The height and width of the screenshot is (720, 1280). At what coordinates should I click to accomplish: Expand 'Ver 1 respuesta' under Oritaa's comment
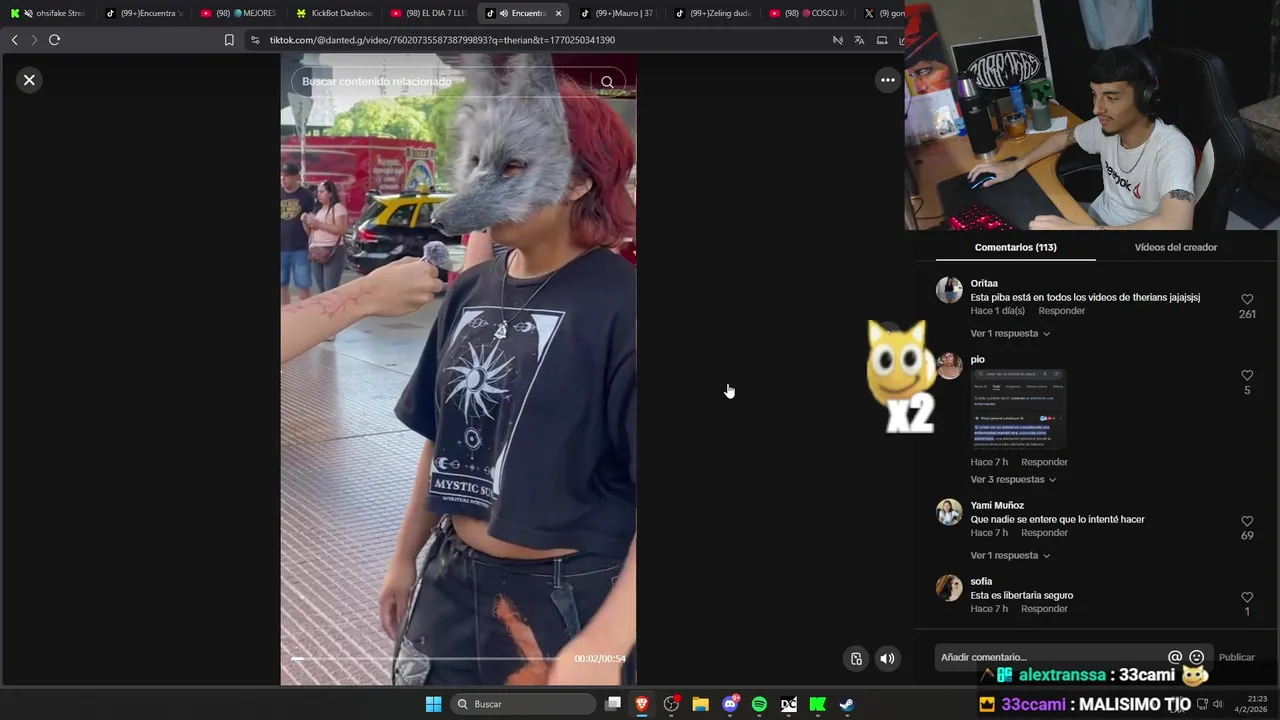(x=1010, y=333)
